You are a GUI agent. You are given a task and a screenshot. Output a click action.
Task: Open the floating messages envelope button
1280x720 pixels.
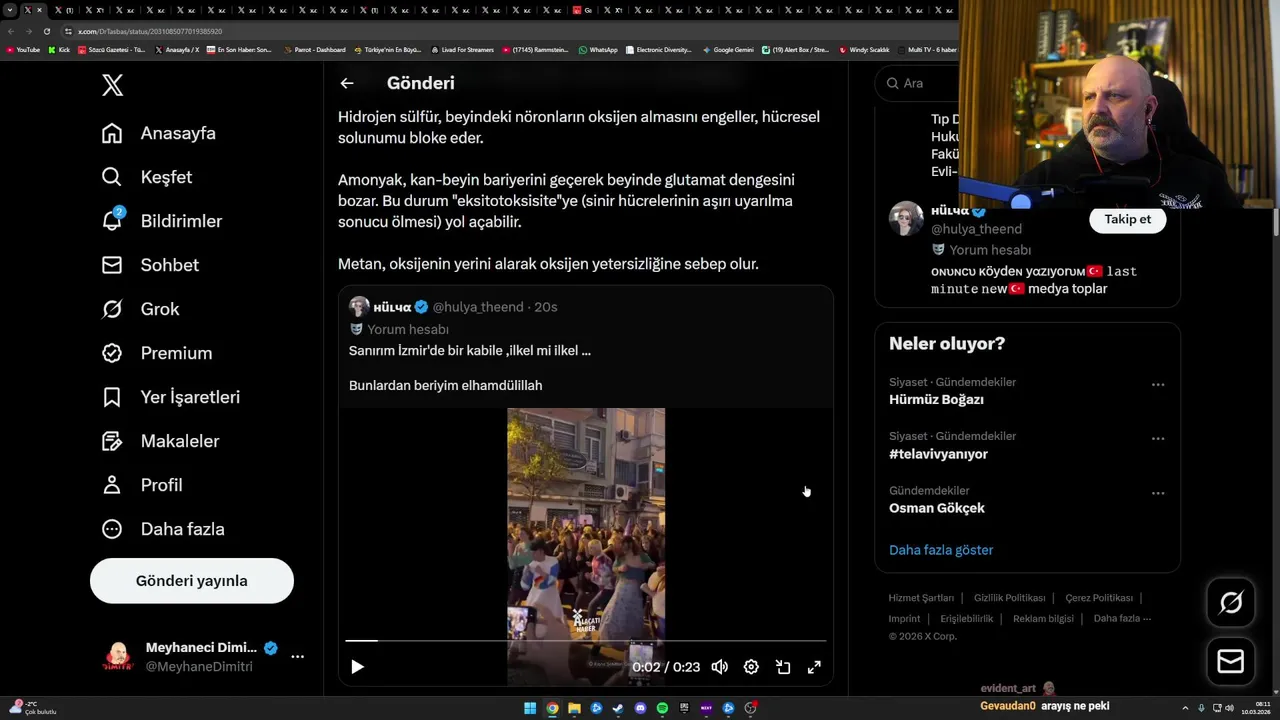coord(1231,662)
